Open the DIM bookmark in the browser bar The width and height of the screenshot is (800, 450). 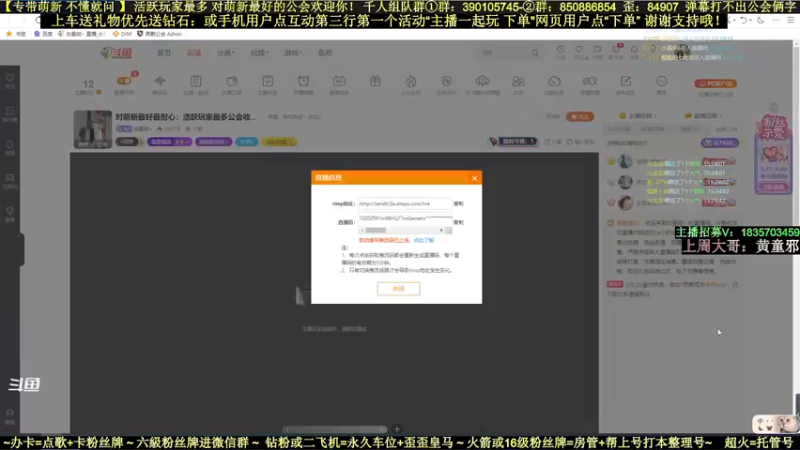coord(122,34)
